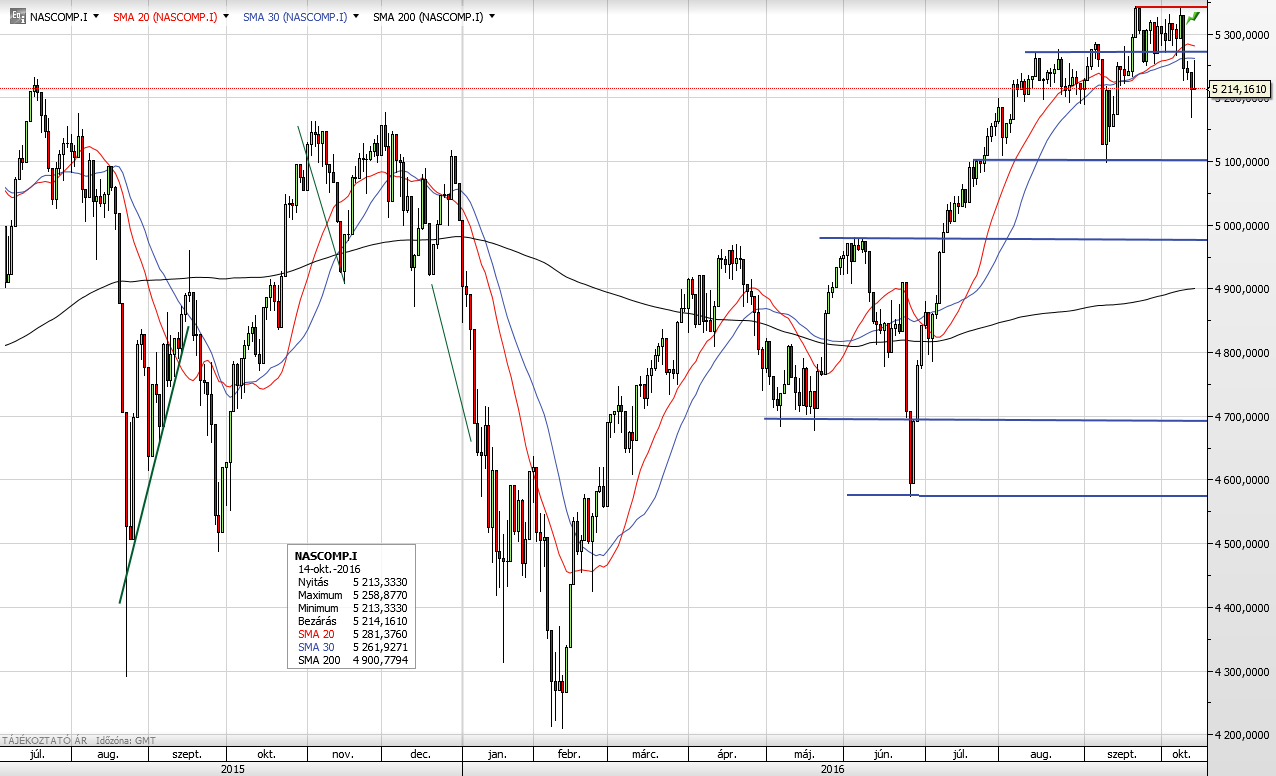Click the 5 300,0000 price axis label

[x=1241, y=35]
